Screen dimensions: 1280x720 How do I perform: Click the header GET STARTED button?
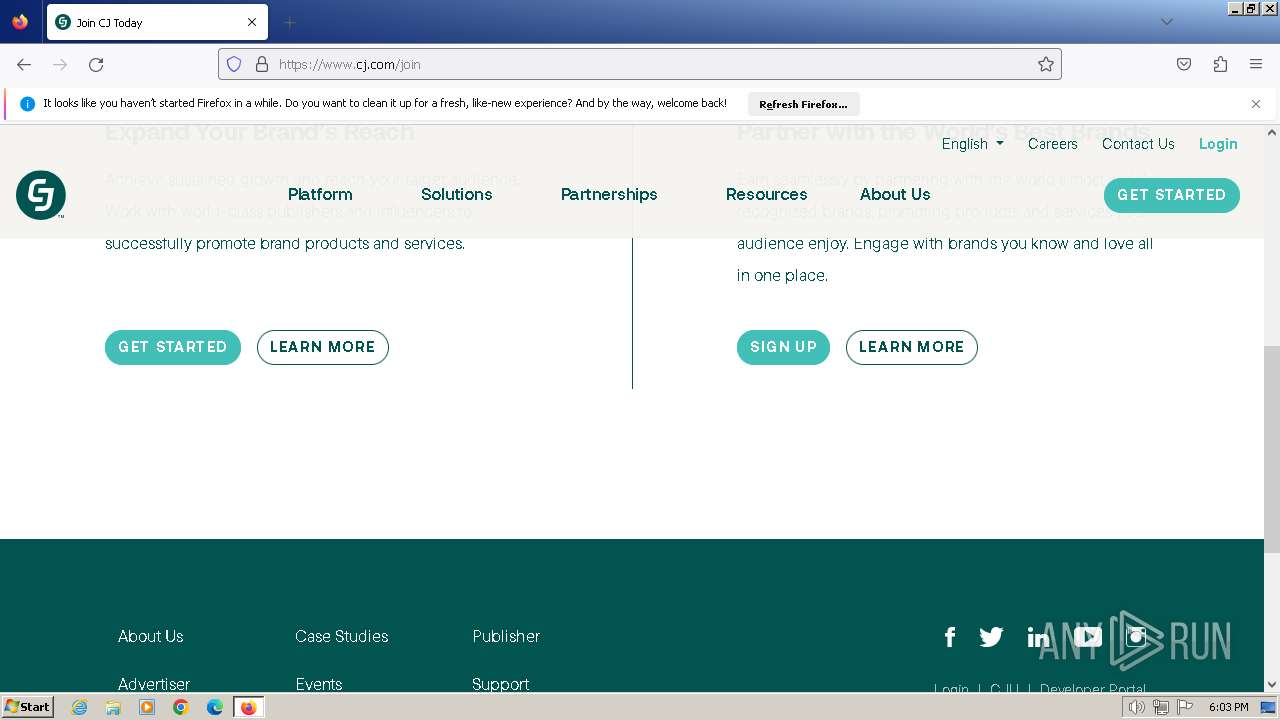(x=1172, y=195)
